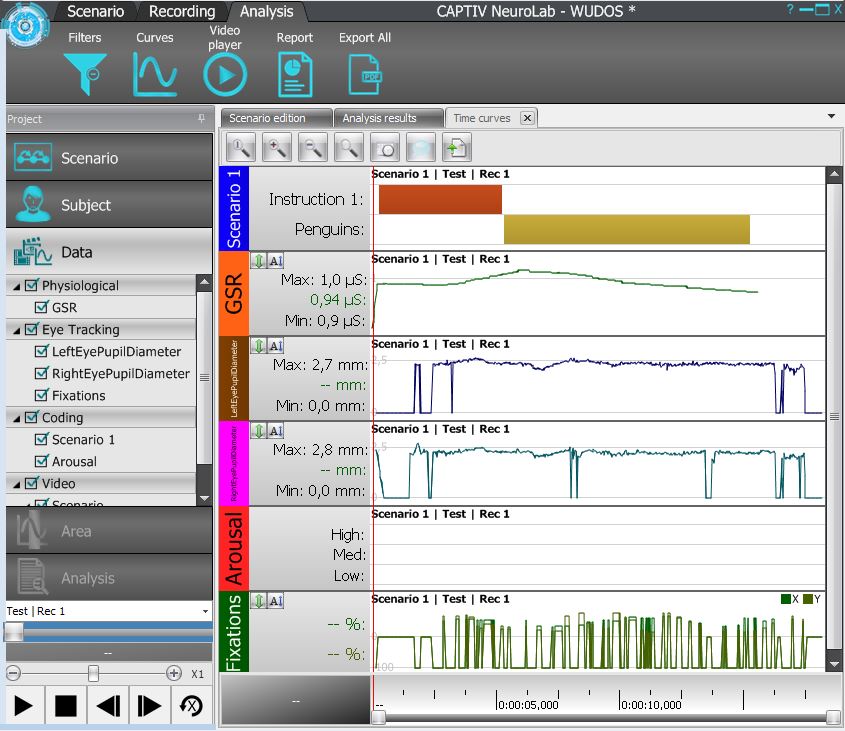Click the playback speed slider handle
This screenshot has width=845, height=731.
[x=93, y=673]
